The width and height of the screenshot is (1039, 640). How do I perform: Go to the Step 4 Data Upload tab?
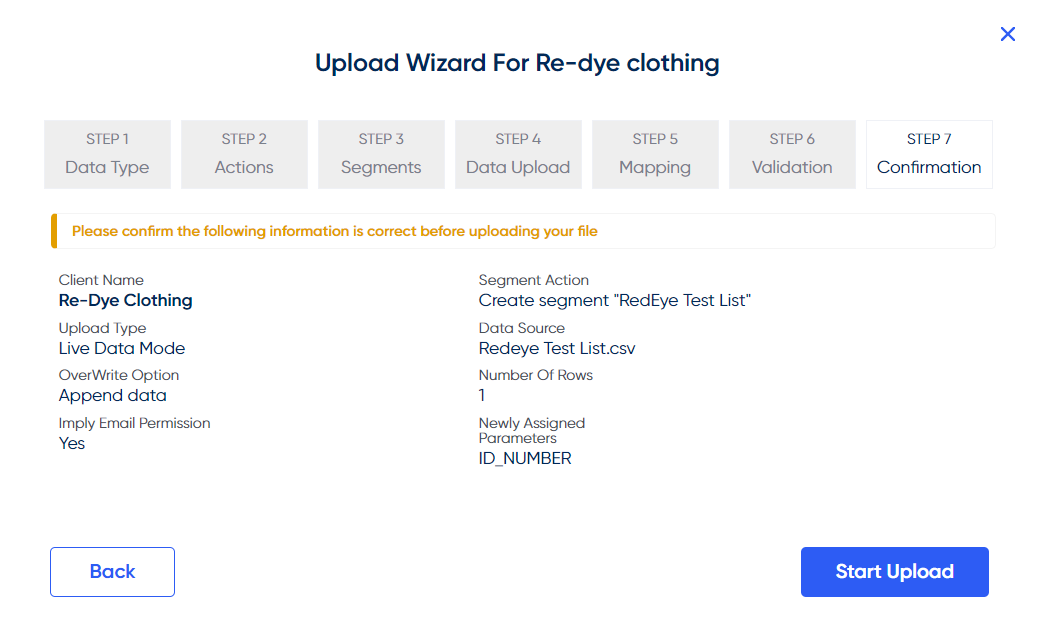tap(518, 154)
